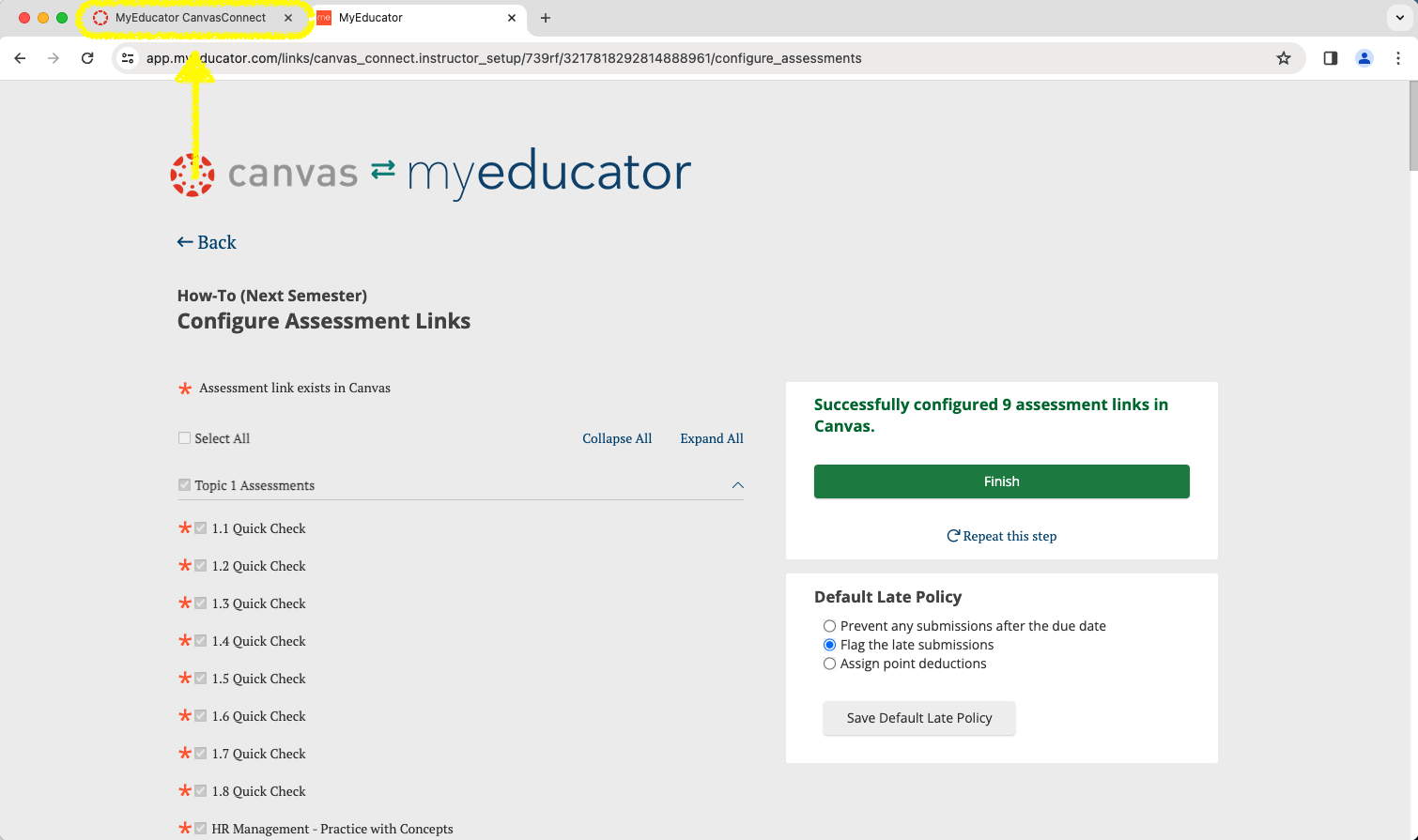Viewport: 1418px width, 840px height.
Task: Click HR Management - Practice with Concepts text
Action: [x=332, y=829]
